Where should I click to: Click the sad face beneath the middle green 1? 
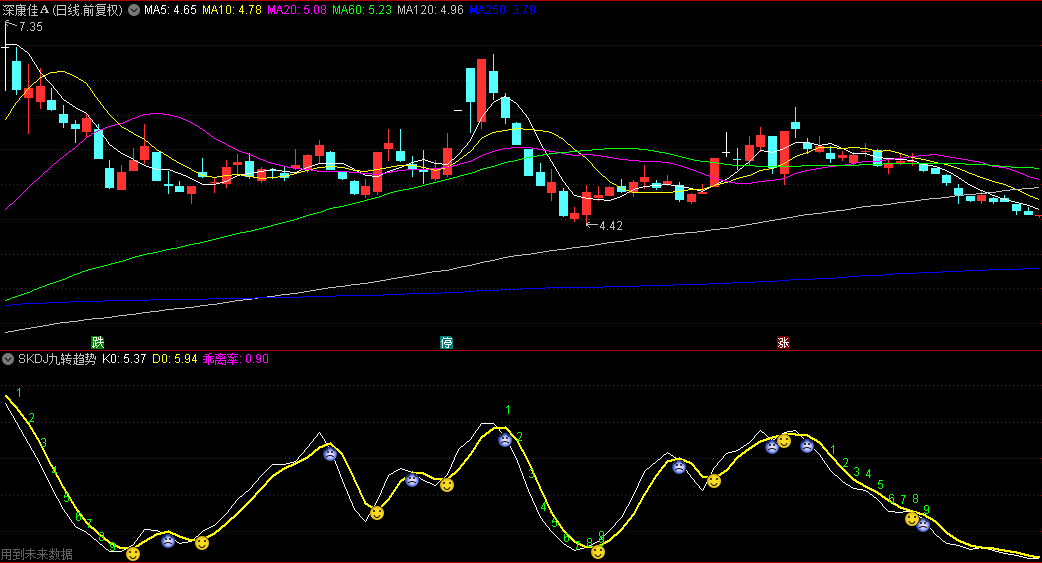pos(505,439)
